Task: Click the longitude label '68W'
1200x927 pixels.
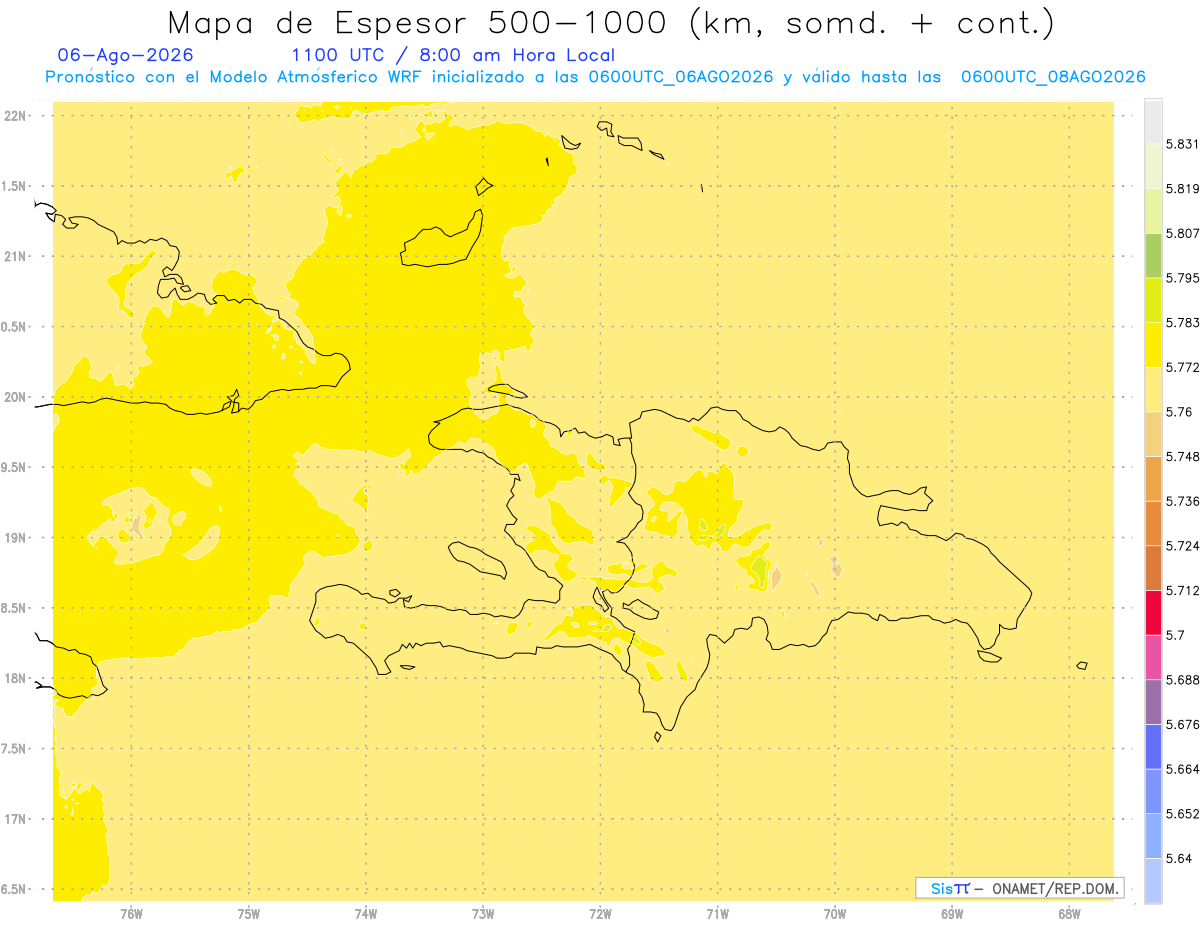Action: click(x=1069, y=914)
